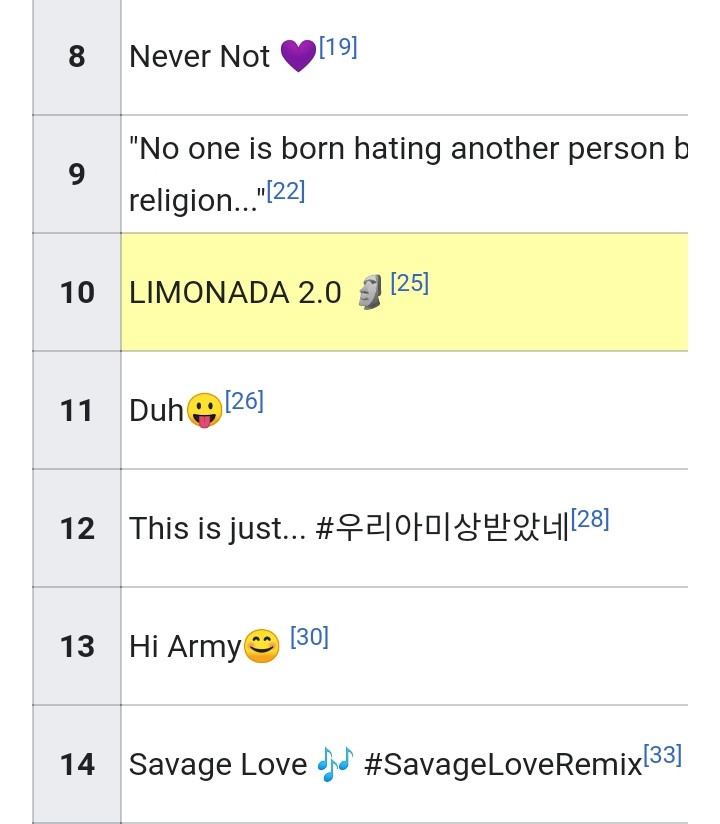Follow citation [30] beside Hi Army

310,637
